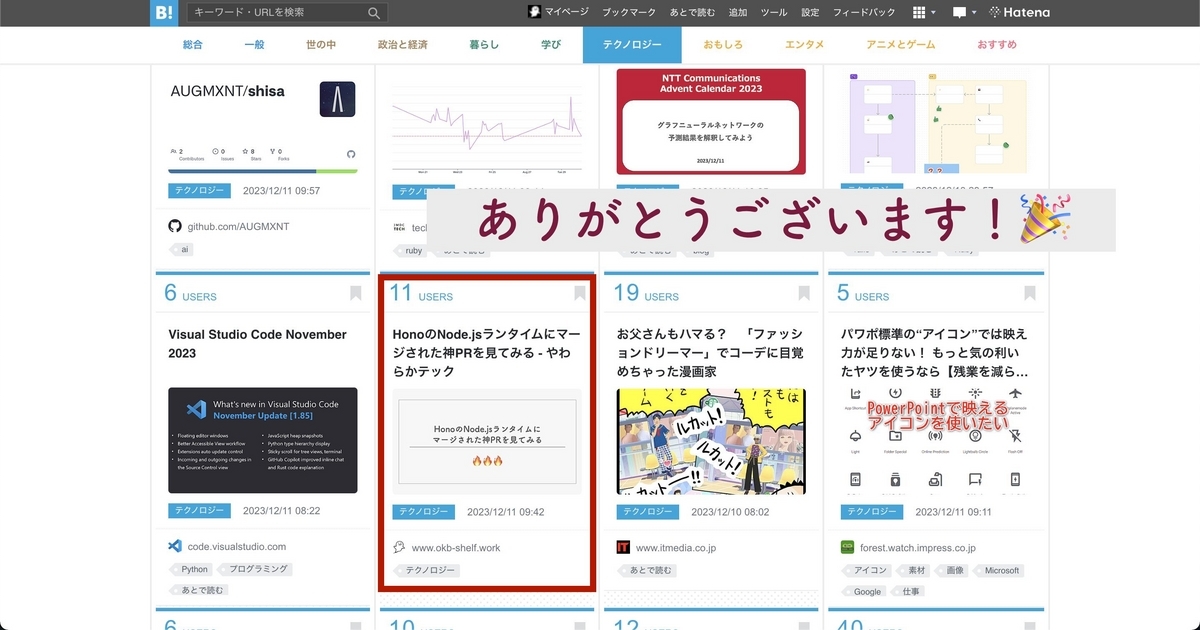Click the プログラミング tag
Viewport: 1200px width, 630px height.
257,569
